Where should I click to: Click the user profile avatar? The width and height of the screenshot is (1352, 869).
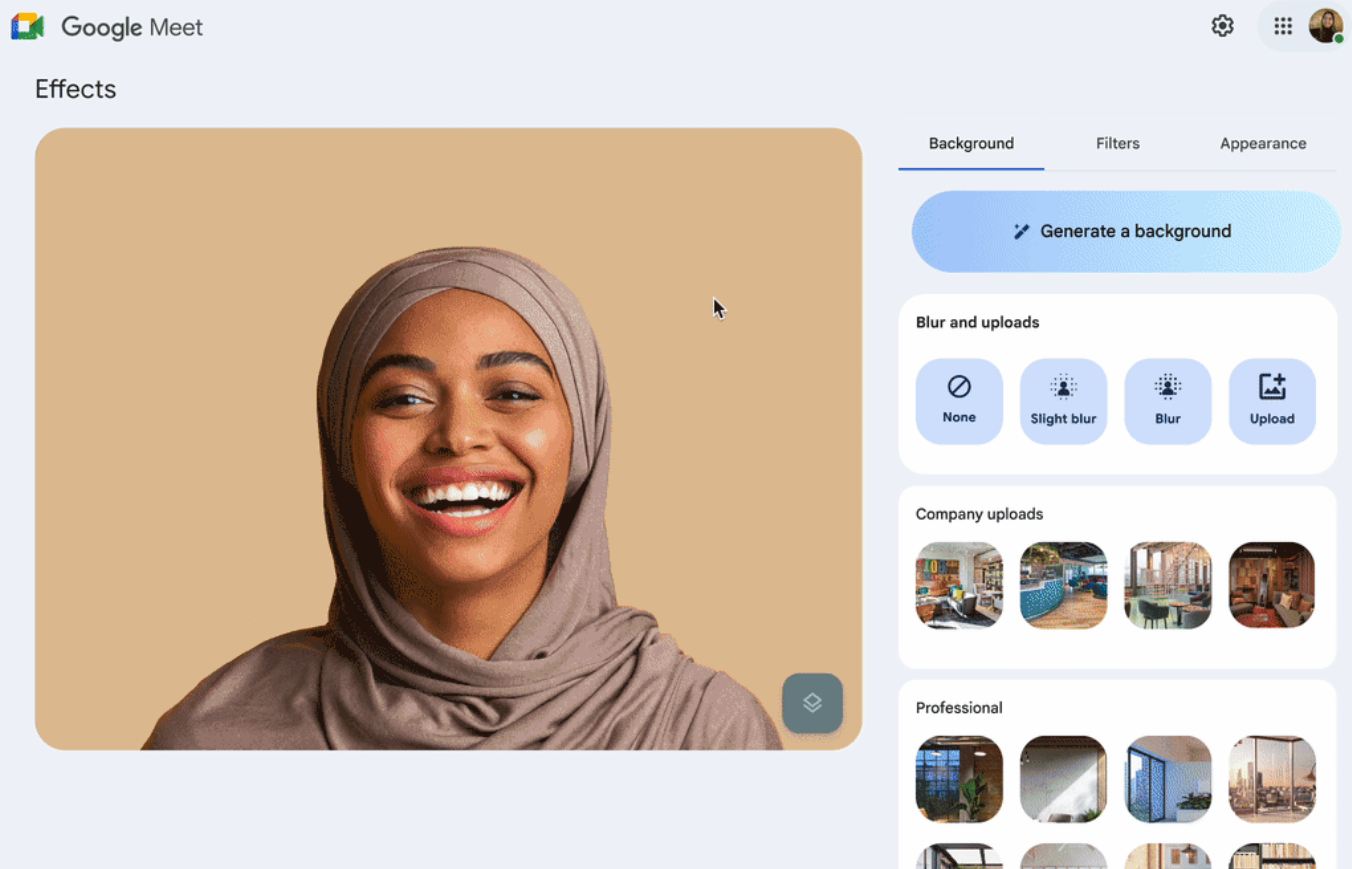pos(1326,26)
